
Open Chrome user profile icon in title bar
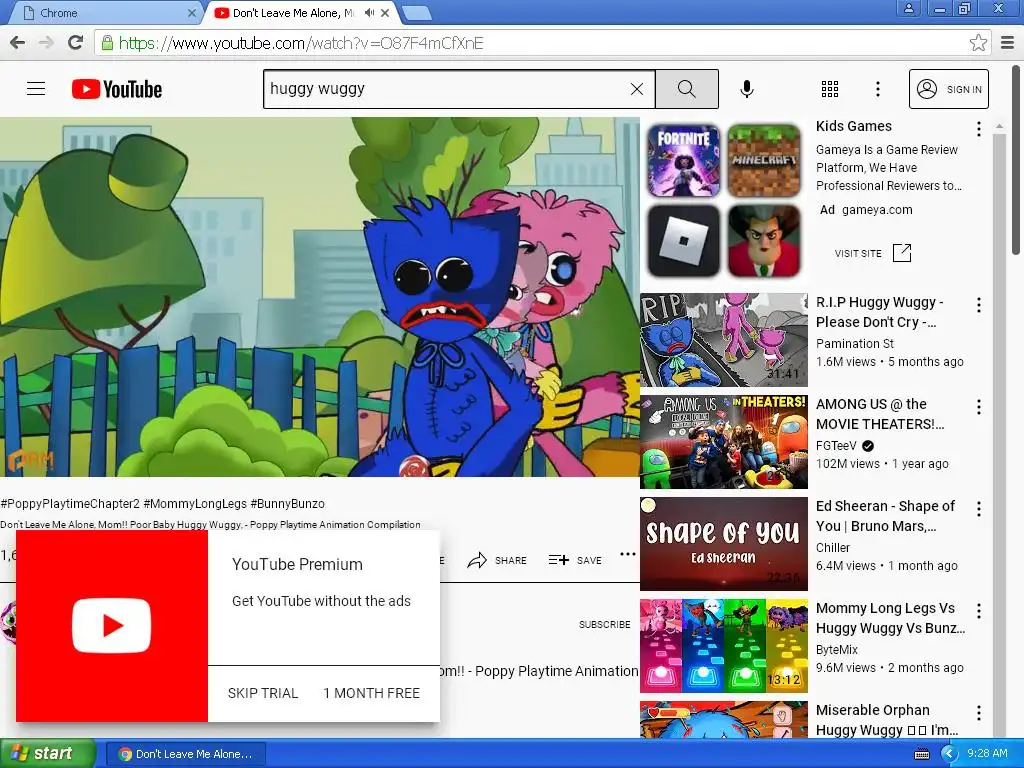[x=908, y=9]
